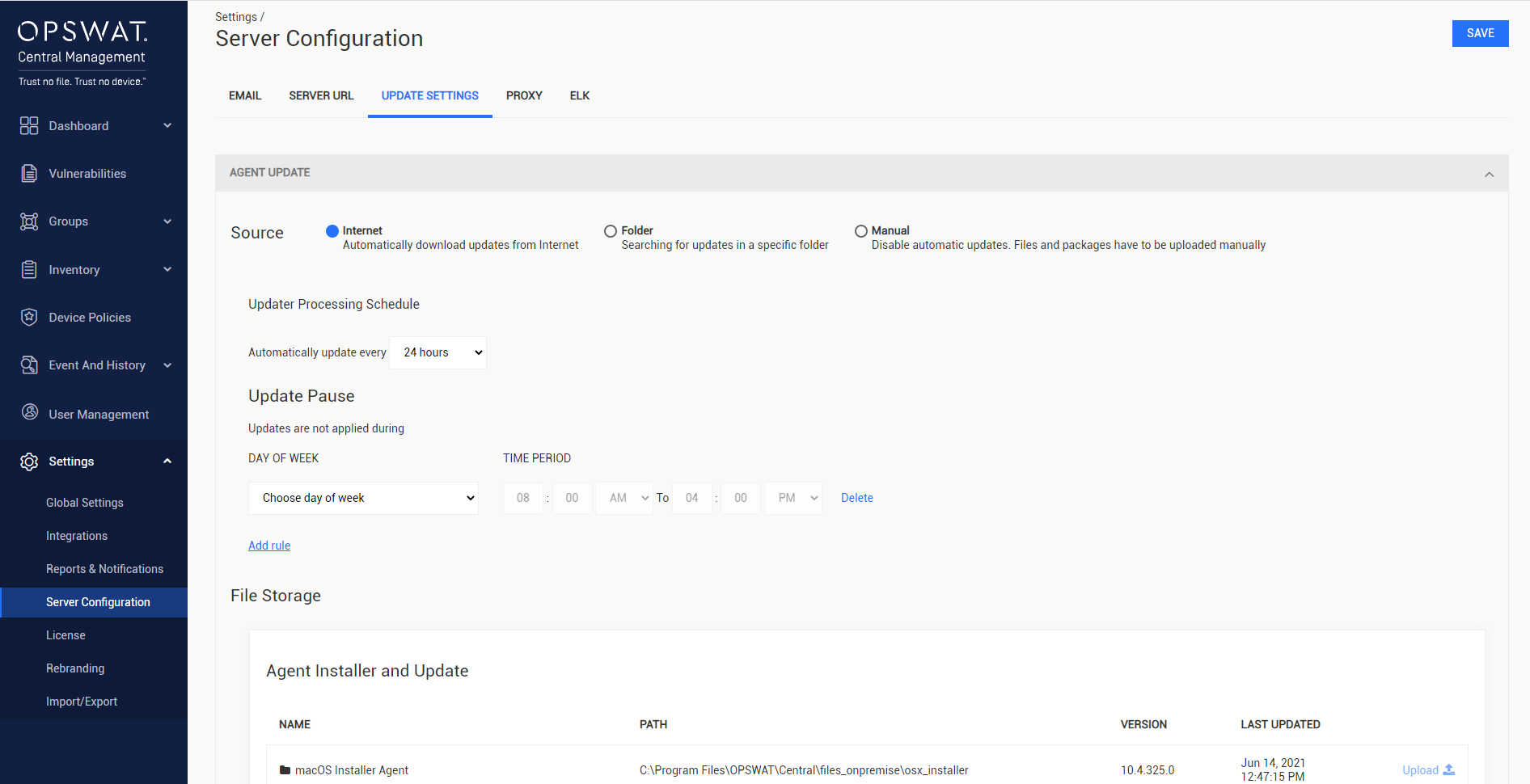Select the UPDATE SETTINGS tab
This screenshot has height=784, width=1530.
[430, 95]
